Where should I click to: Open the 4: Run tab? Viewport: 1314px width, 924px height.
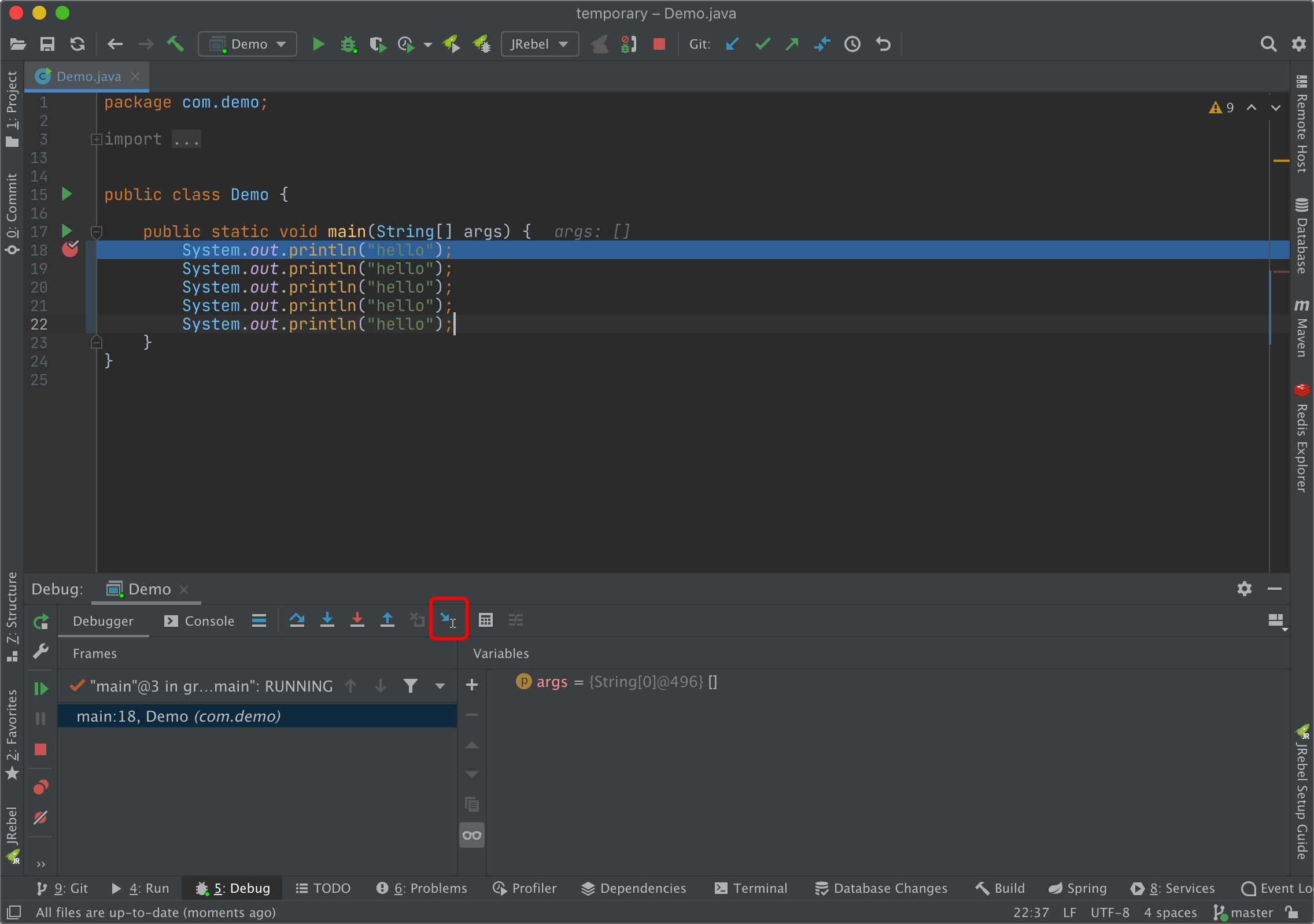(x=140, y=888)
